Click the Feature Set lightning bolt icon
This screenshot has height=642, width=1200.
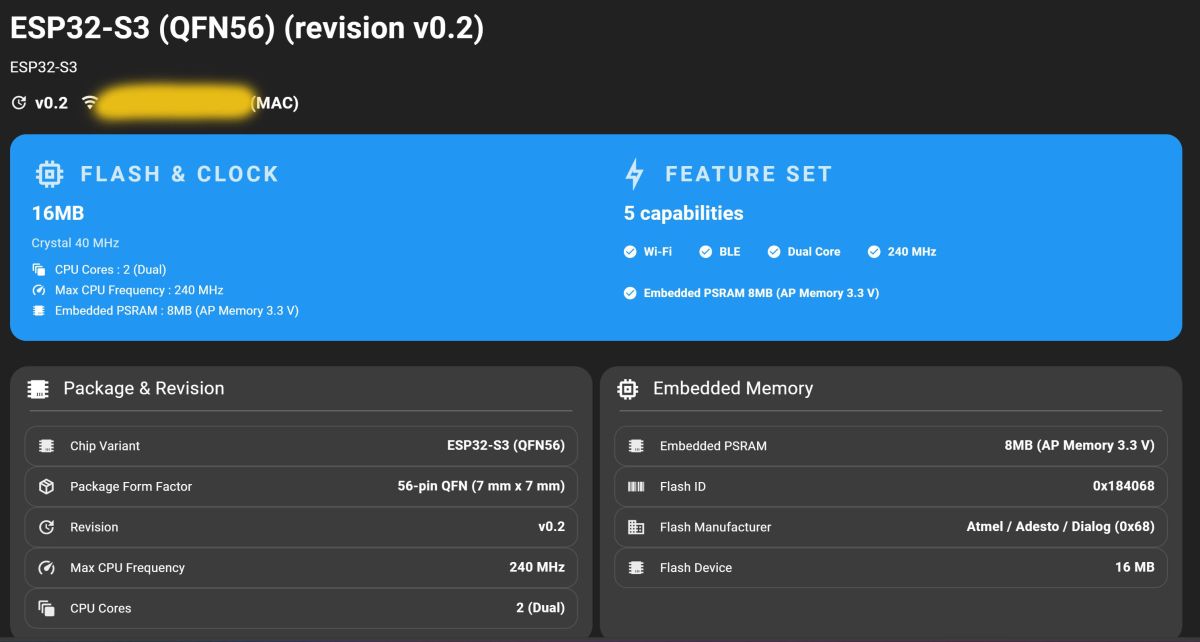click(x=634, y=174)
